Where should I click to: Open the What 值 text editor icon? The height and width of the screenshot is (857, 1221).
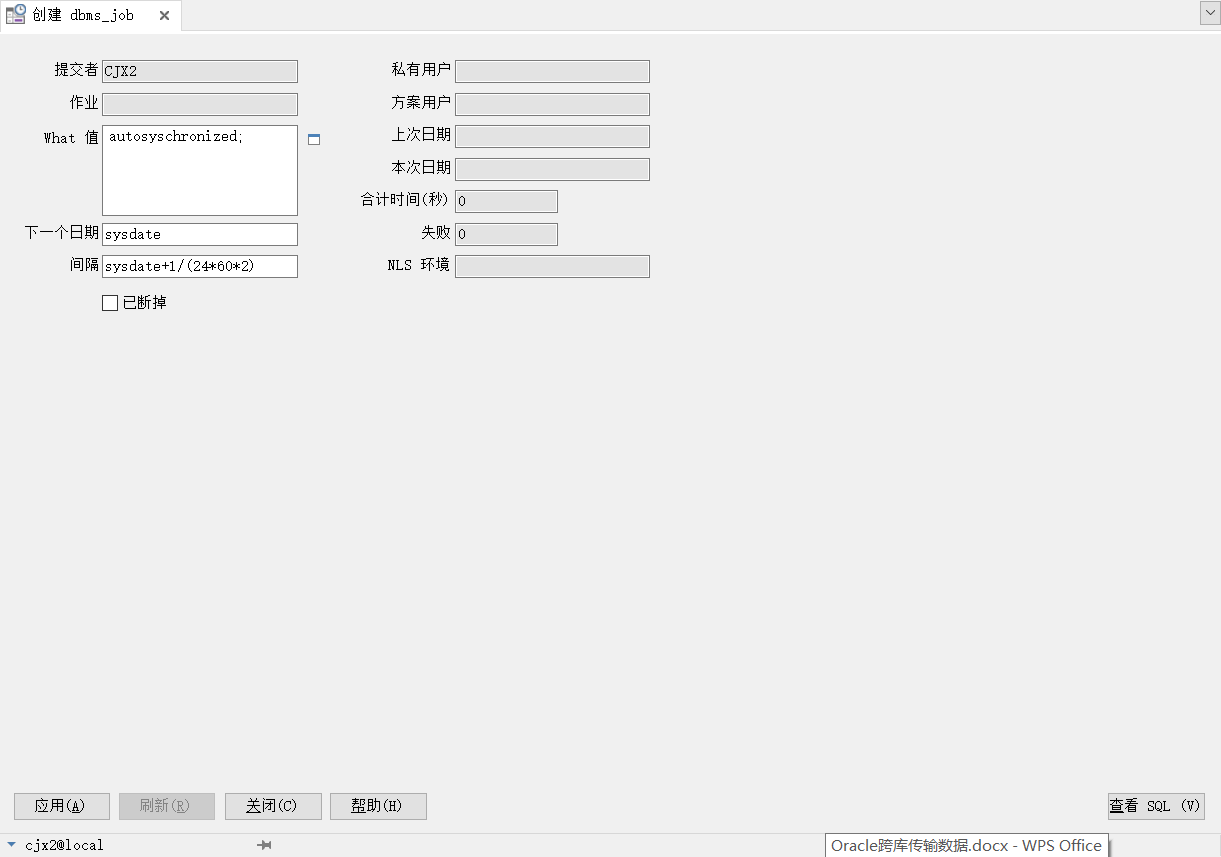[x=314, y=139]
